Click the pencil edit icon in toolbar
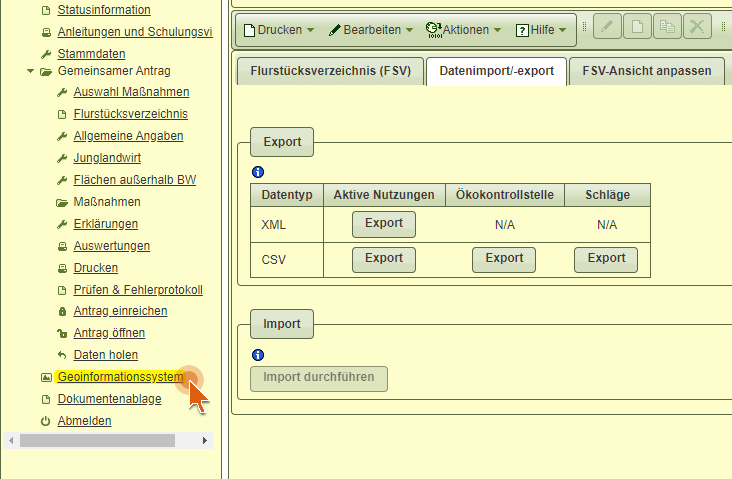732x479 pixels. (607, 28)
